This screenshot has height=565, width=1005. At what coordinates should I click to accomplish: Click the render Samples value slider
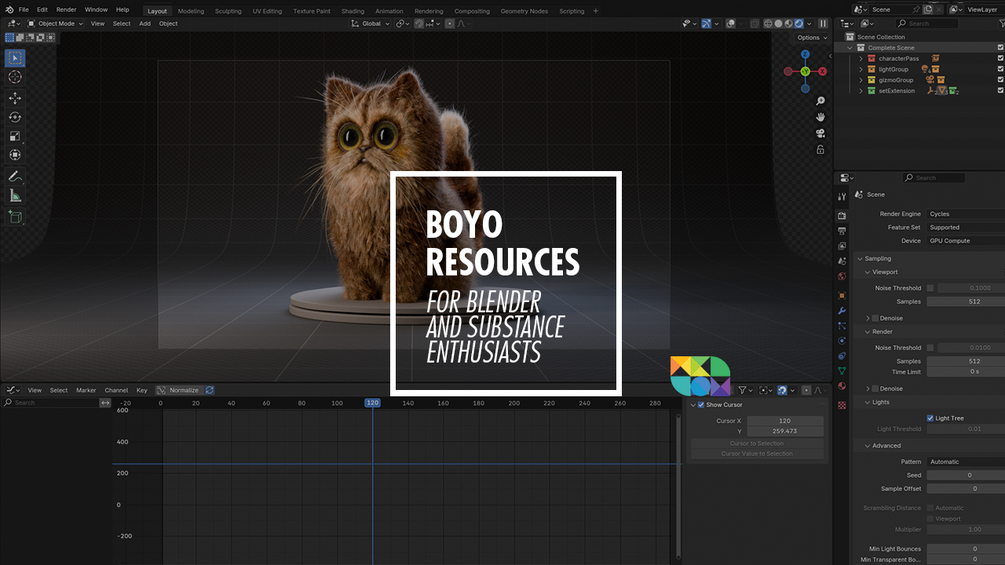click(964, 361)
